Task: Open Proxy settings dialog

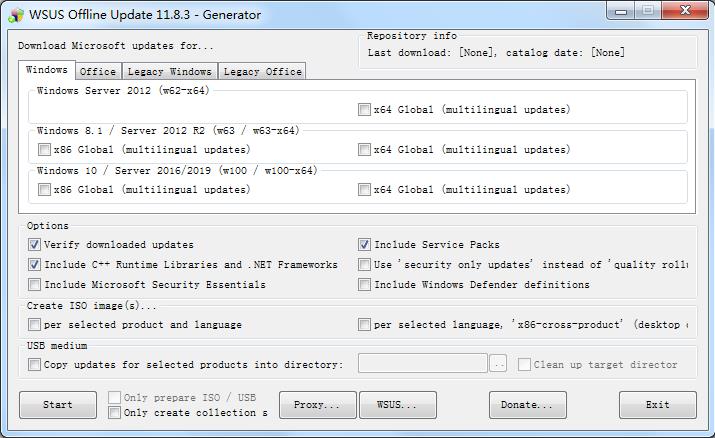Action: pos(317,405)
